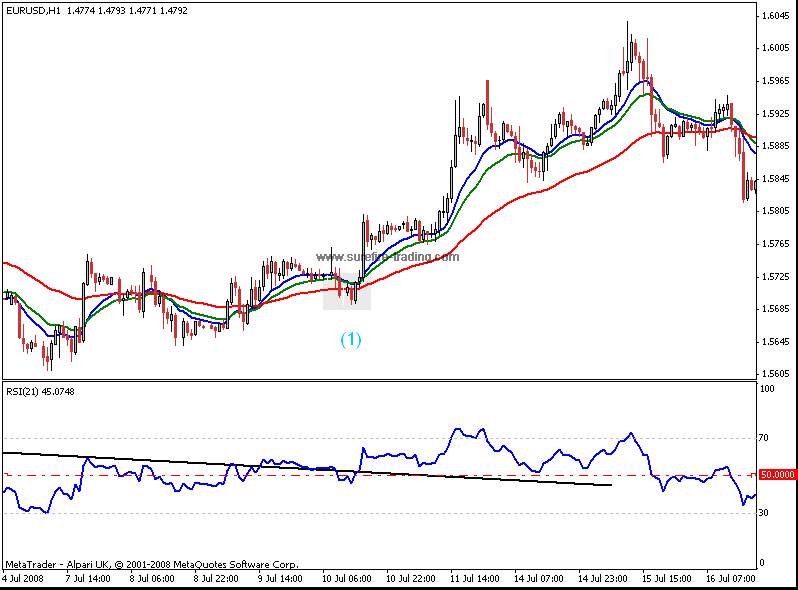Viewport: 798px width, 590px height.
Task: Select the 1.6045 price axis label
Action: click(x=776, y=16)
